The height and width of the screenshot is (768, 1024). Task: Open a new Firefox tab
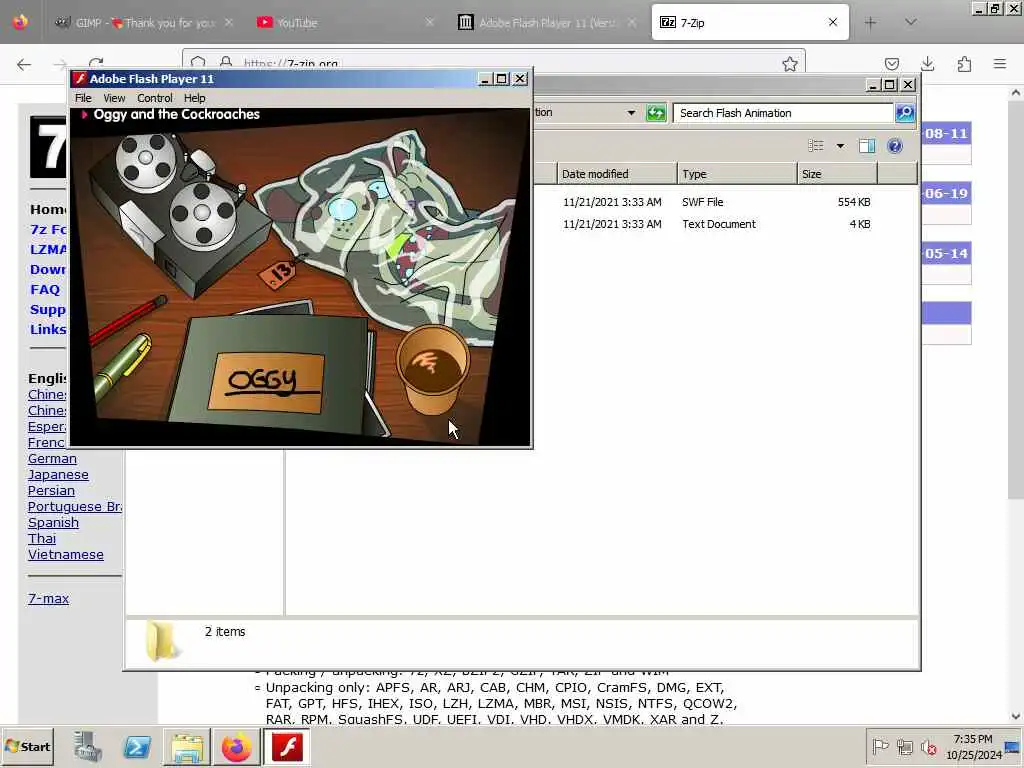pos(871,23)
